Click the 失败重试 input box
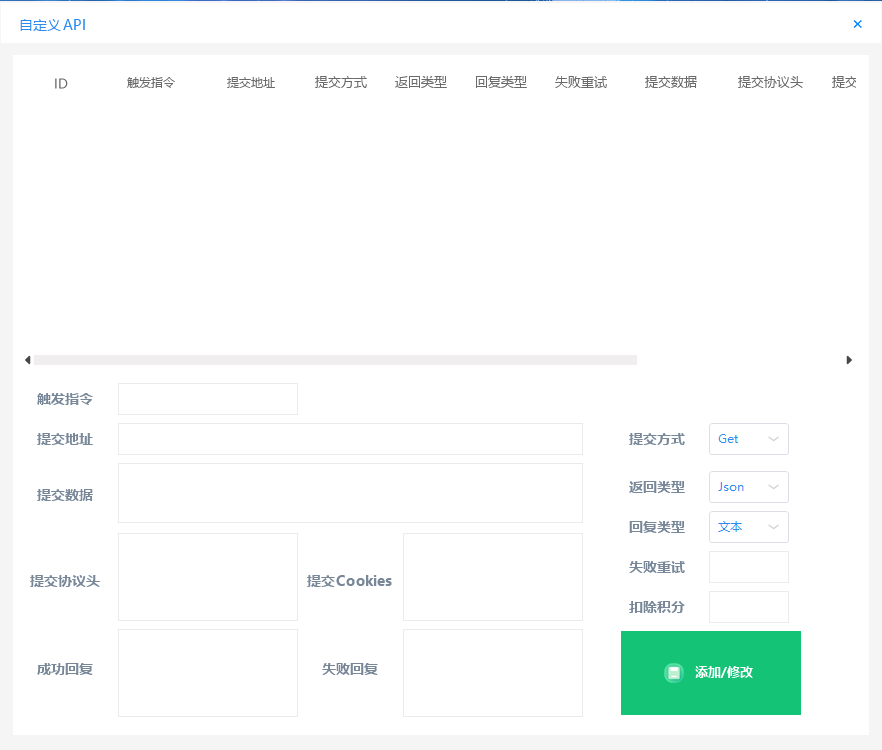 coord(748,566)
